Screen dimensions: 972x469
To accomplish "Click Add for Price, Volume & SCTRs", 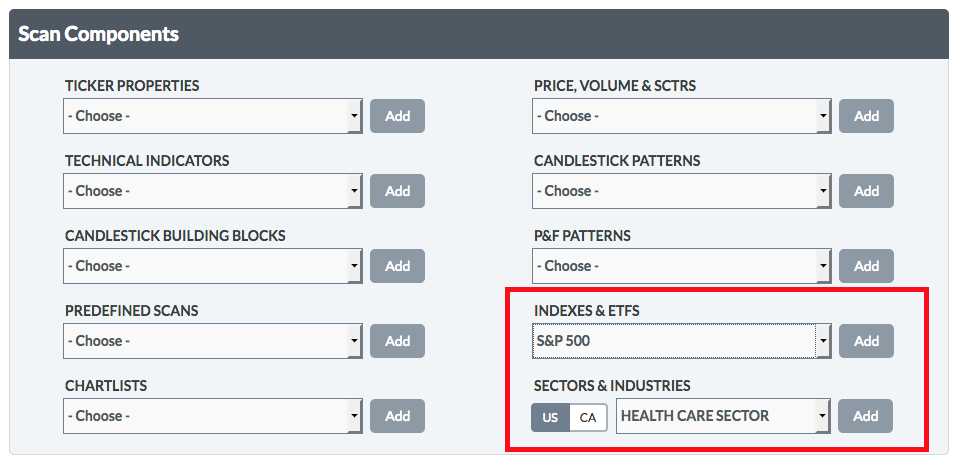I will tap(866, 116).
